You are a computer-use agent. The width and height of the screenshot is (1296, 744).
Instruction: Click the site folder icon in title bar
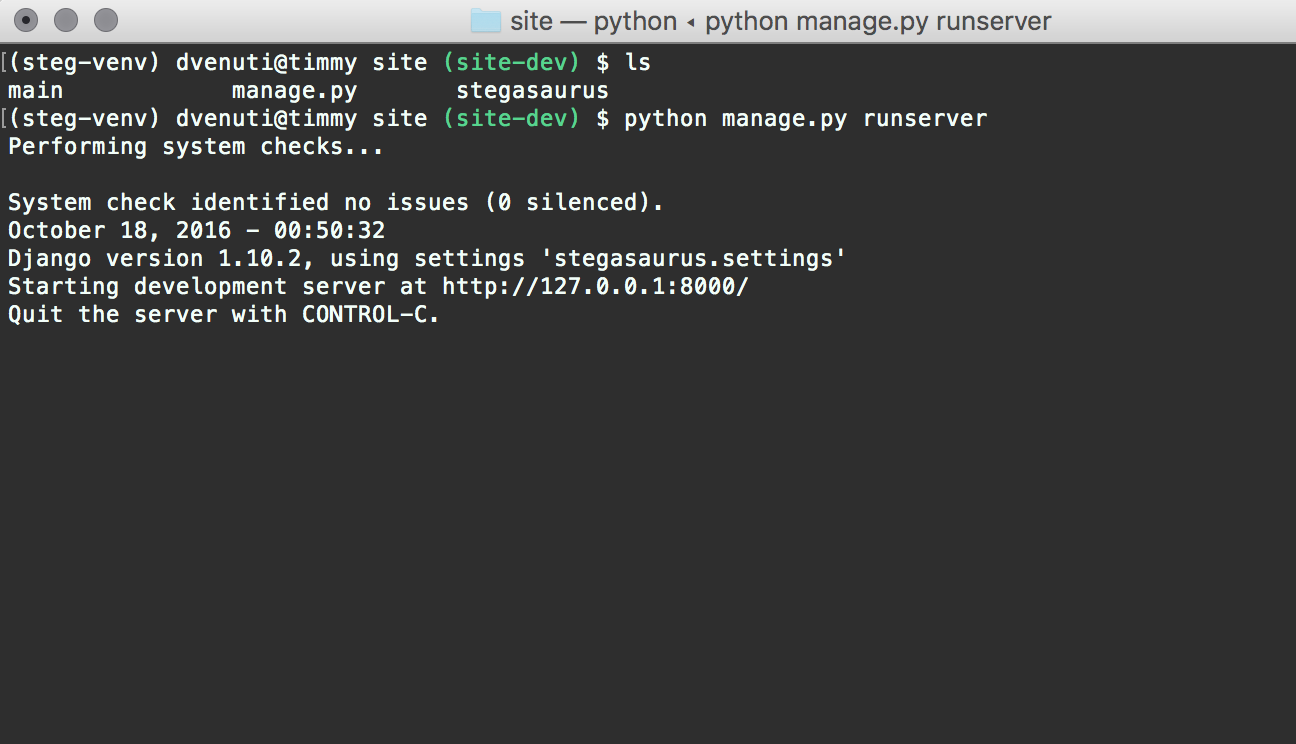(x=485, y=20)
